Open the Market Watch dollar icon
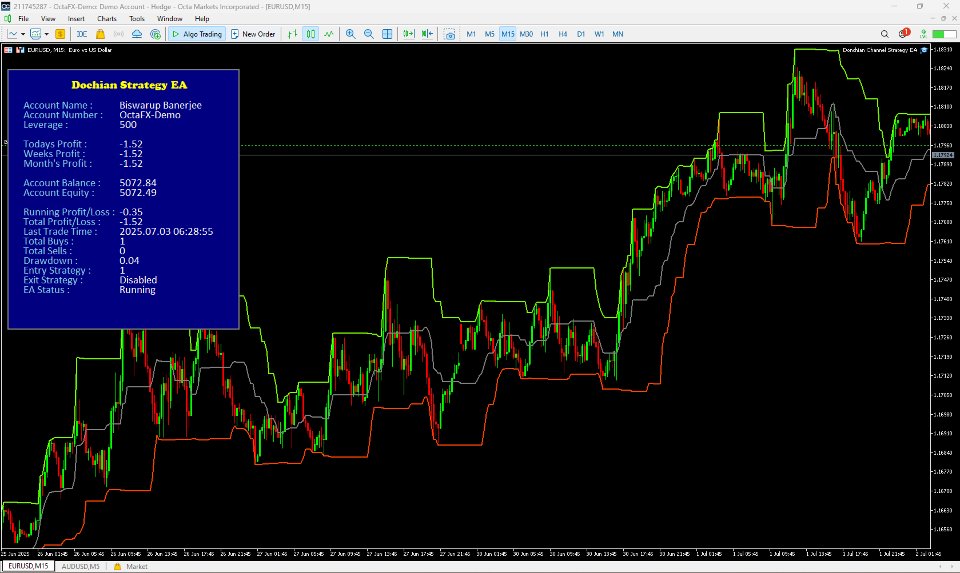960x573 pixels. (x=60, y=34)
